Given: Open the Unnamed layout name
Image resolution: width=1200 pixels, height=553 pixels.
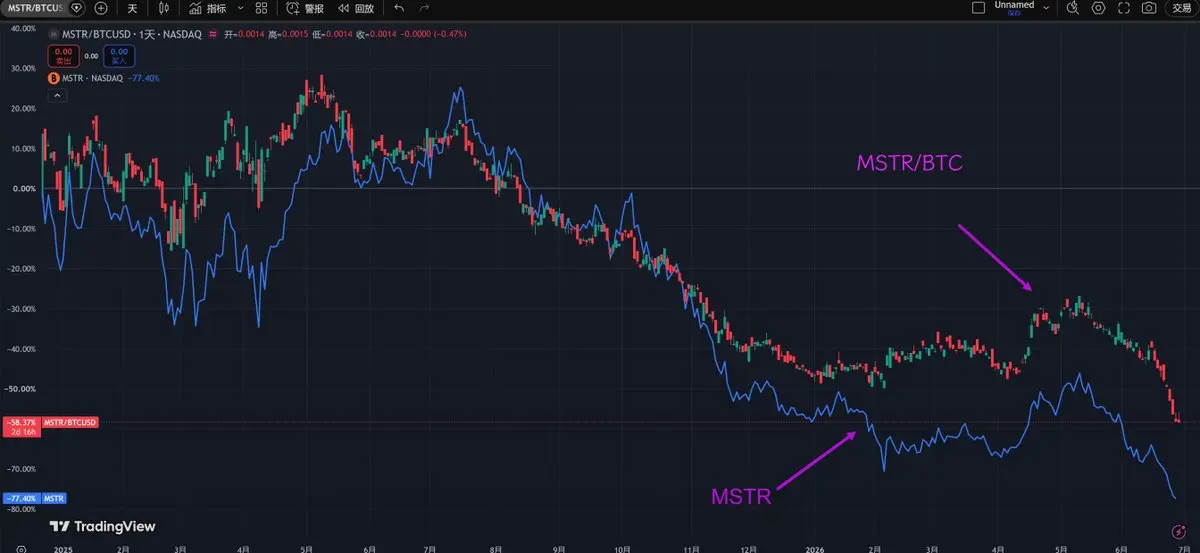Looking at the screenshot, I should pos(1014,6).
